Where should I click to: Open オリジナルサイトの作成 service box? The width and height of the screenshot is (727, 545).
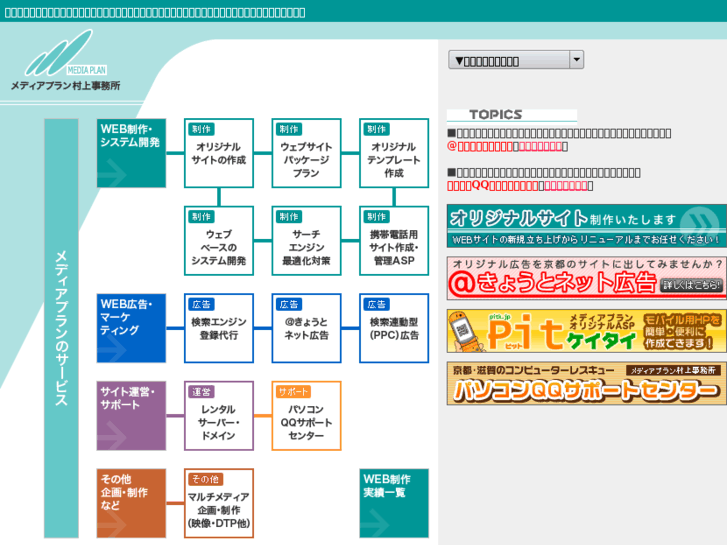[219, 153]
